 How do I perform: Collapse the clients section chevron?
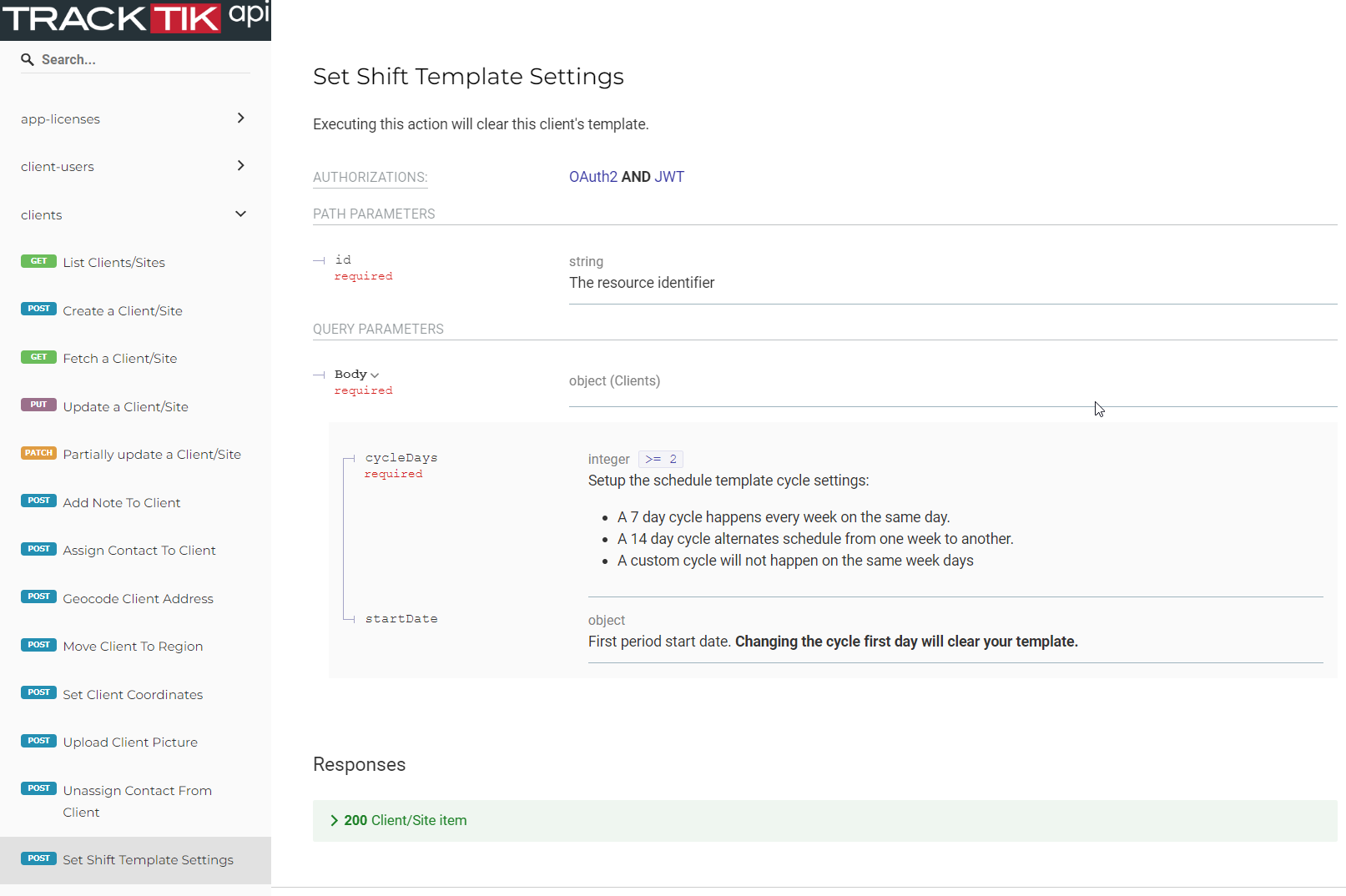point(240,214)
